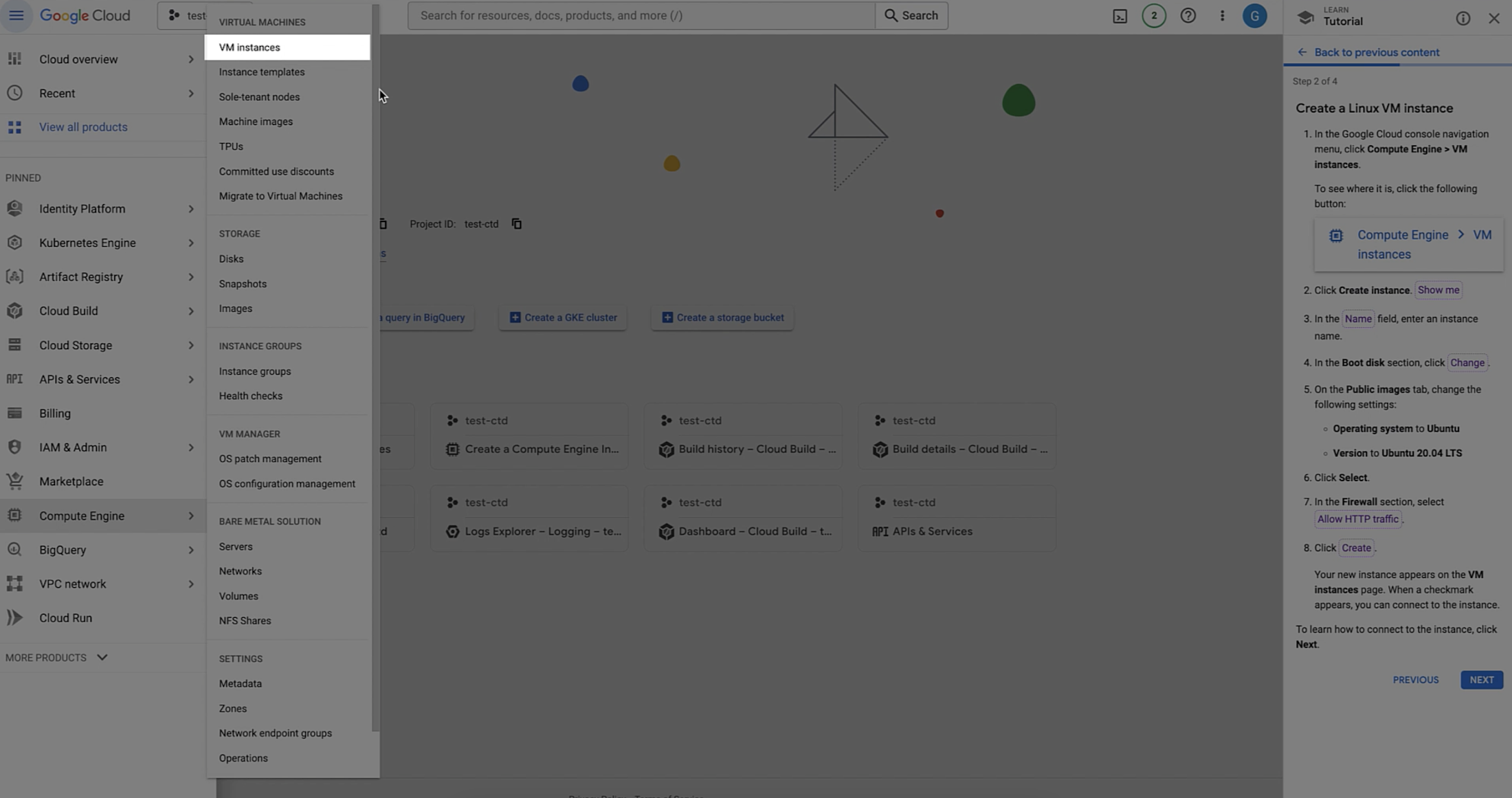Image resolution: width=1512 pixels, height=798 pixels.
Task: Click the Kubernetes Engine icon
Action: click(x=14, y=243)
